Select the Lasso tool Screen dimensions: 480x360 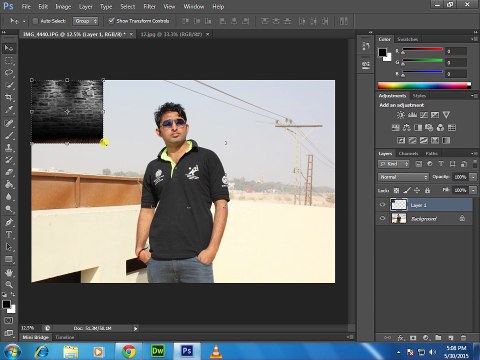click(x=9, y=73)
